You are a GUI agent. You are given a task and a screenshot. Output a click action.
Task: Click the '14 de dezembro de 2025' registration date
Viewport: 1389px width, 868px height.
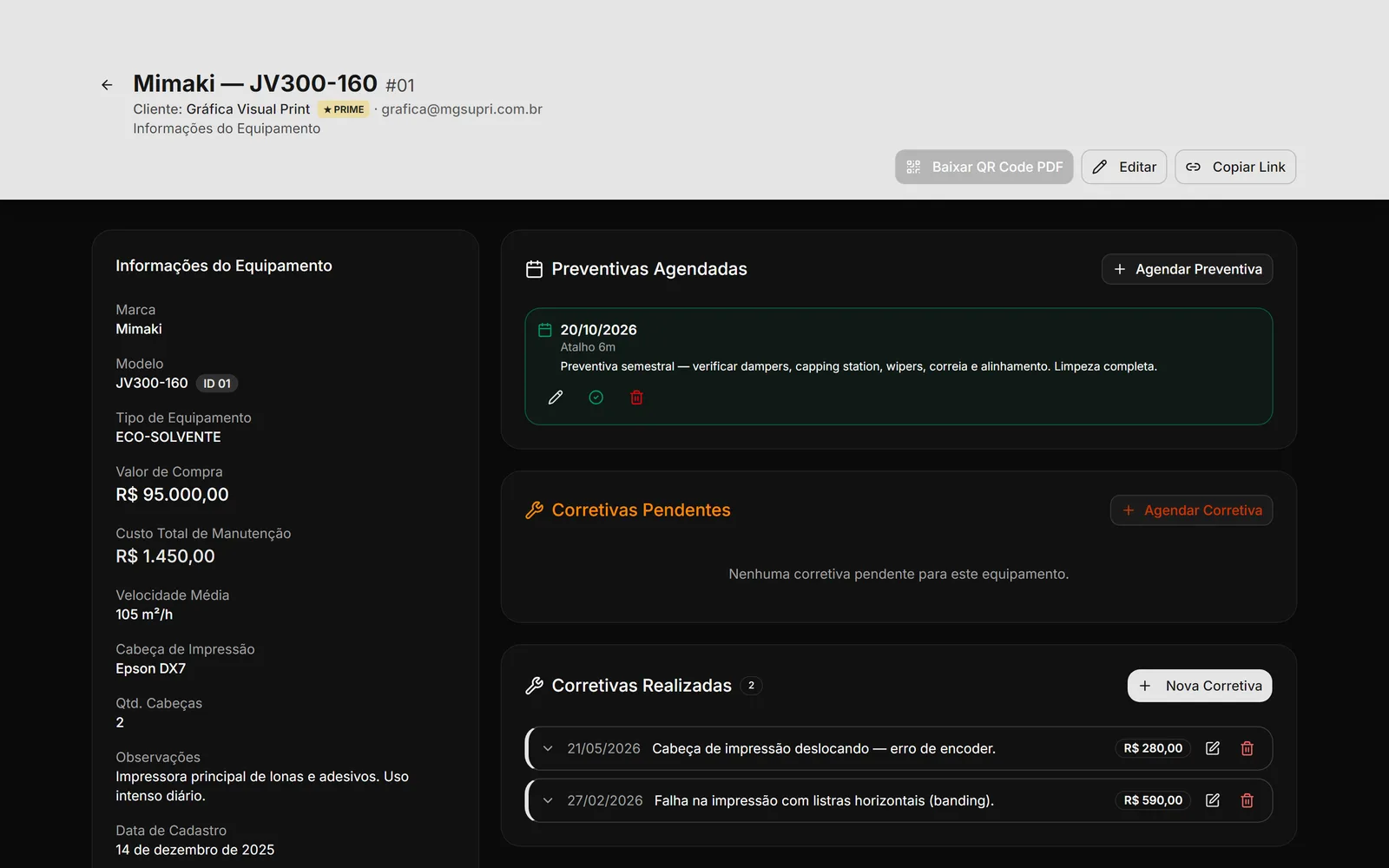[x=195, y=850]
